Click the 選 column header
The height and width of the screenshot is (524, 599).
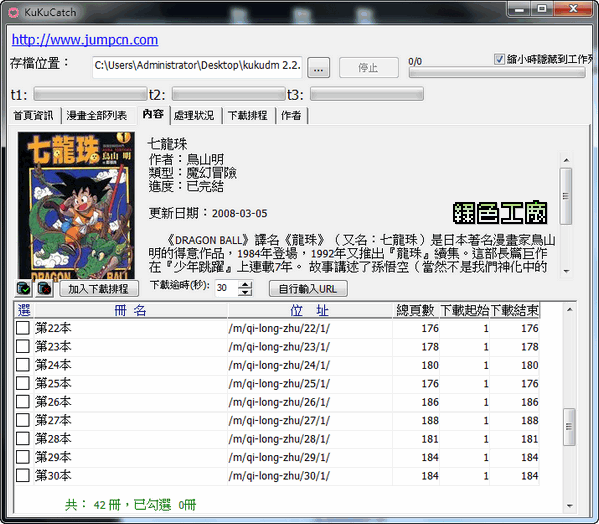coord(24,310)
